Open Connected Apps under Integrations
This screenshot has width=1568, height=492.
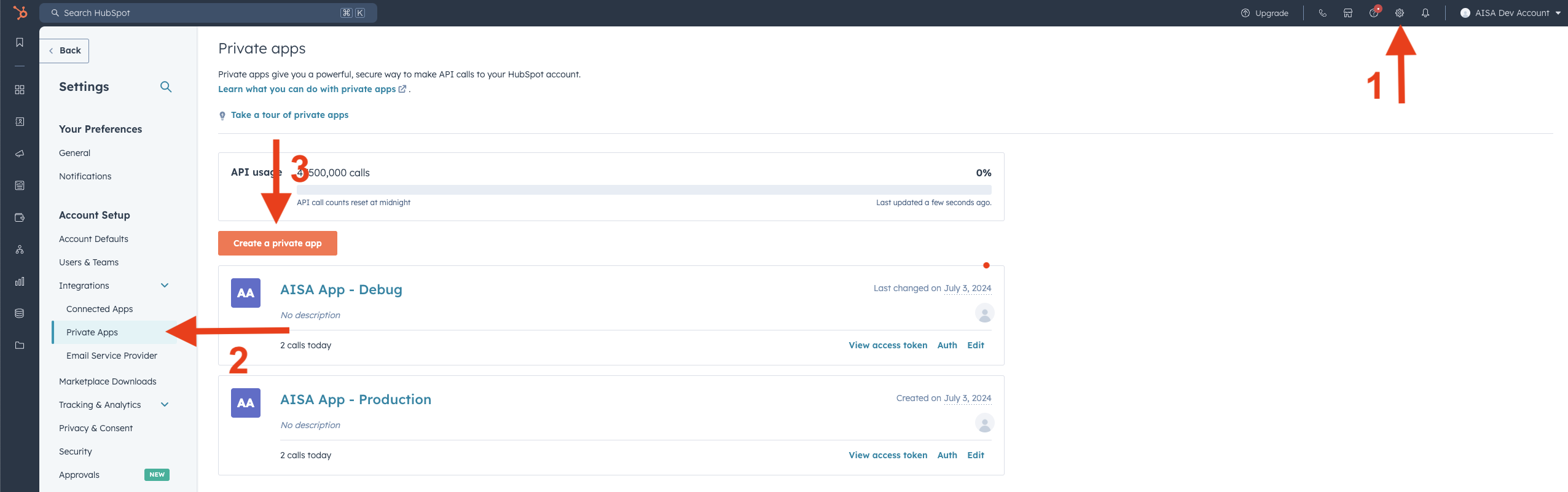click(x=100, y=309)
